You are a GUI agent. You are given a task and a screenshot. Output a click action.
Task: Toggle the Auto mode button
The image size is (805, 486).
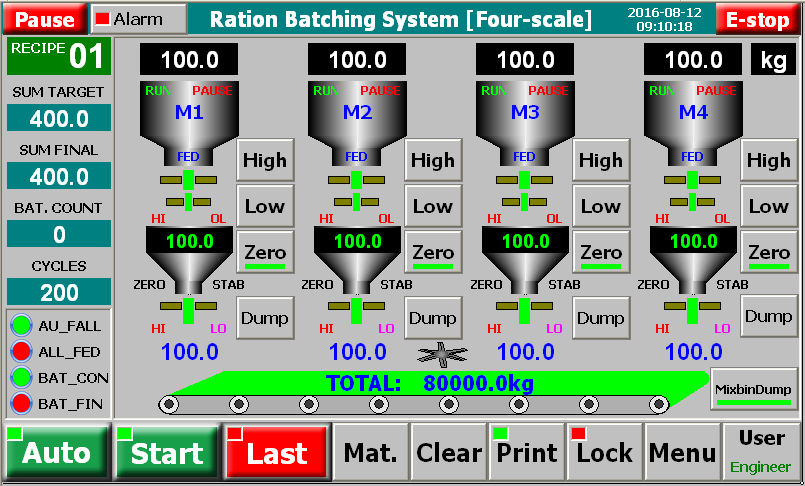[56, 453]
